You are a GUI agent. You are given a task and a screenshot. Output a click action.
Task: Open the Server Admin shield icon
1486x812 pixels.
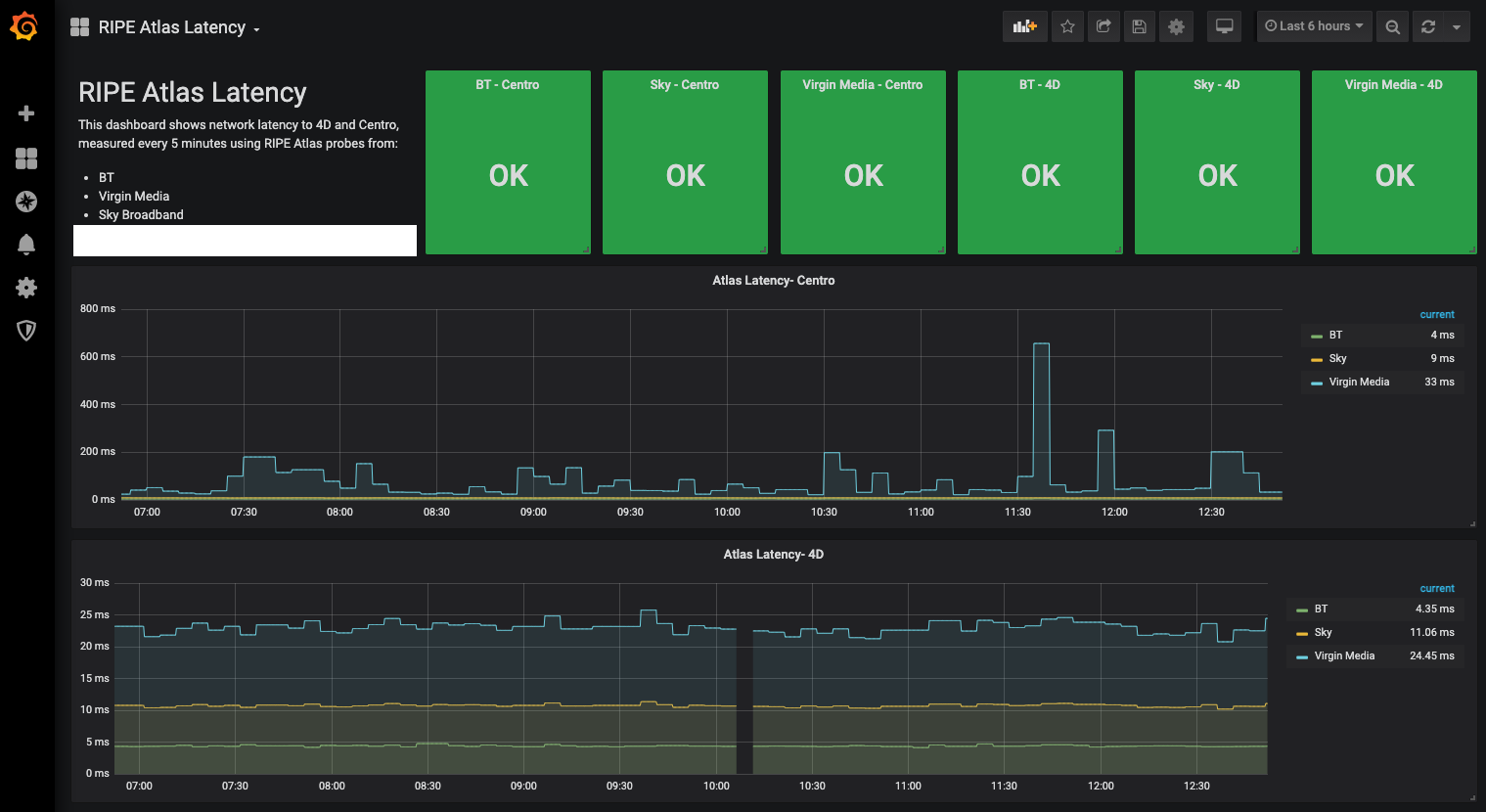click(26, 331)
